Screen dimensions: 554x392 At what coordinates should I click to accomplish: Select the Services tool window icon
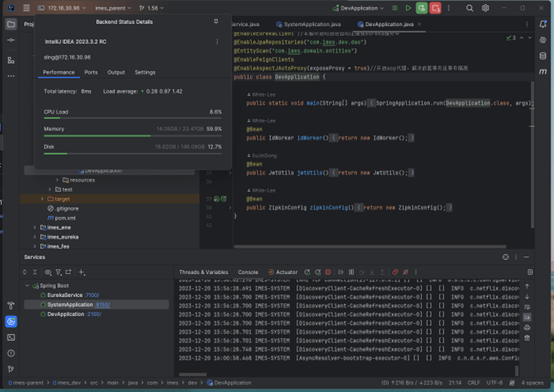coord(11,322)
